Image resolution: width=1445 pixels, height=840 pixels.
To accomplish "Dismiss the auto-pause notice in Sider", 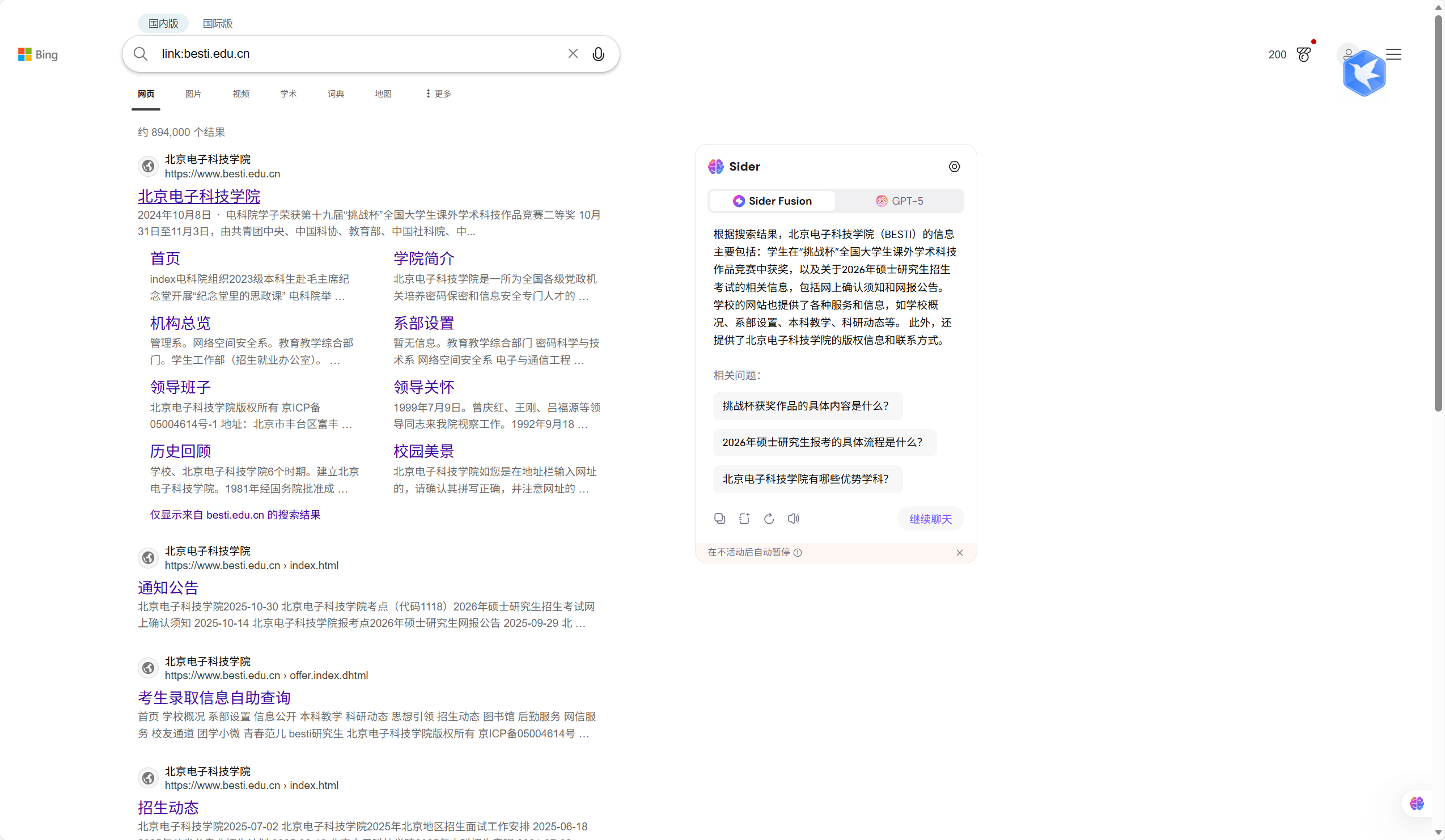I will (x=959, y=553).
